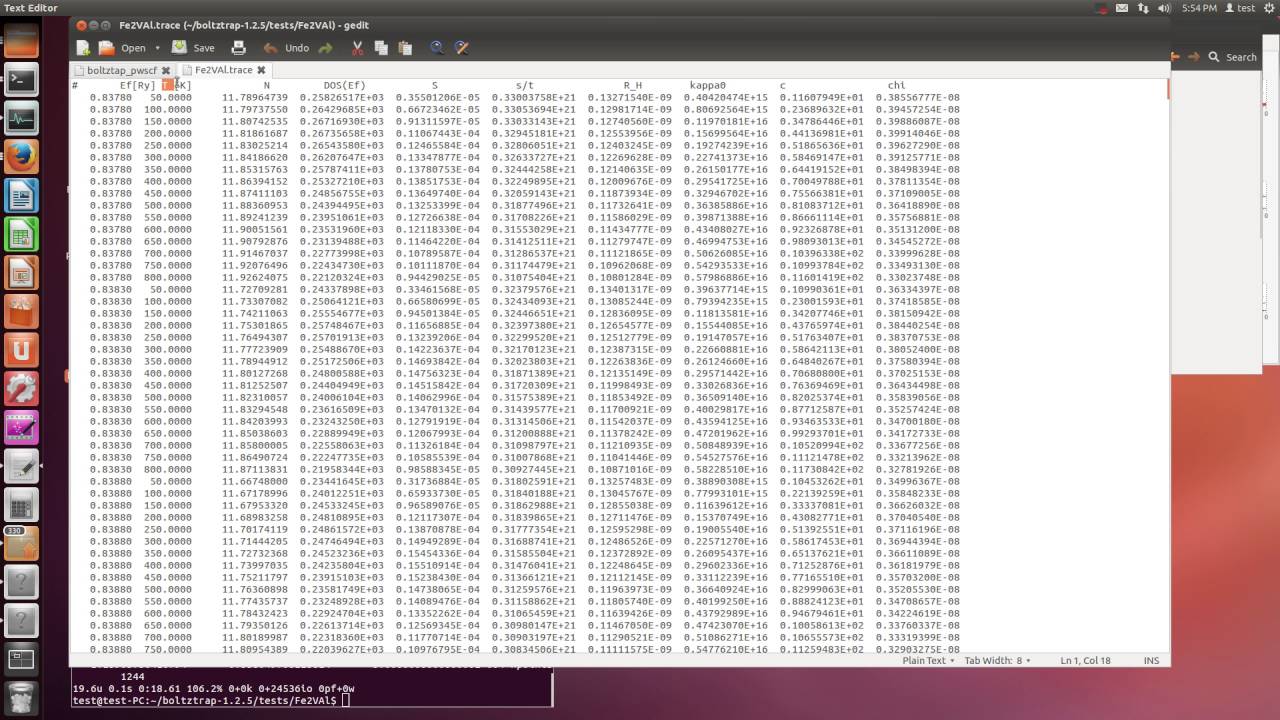Open LibreOffice Writer from the launcher

[22, 195]
